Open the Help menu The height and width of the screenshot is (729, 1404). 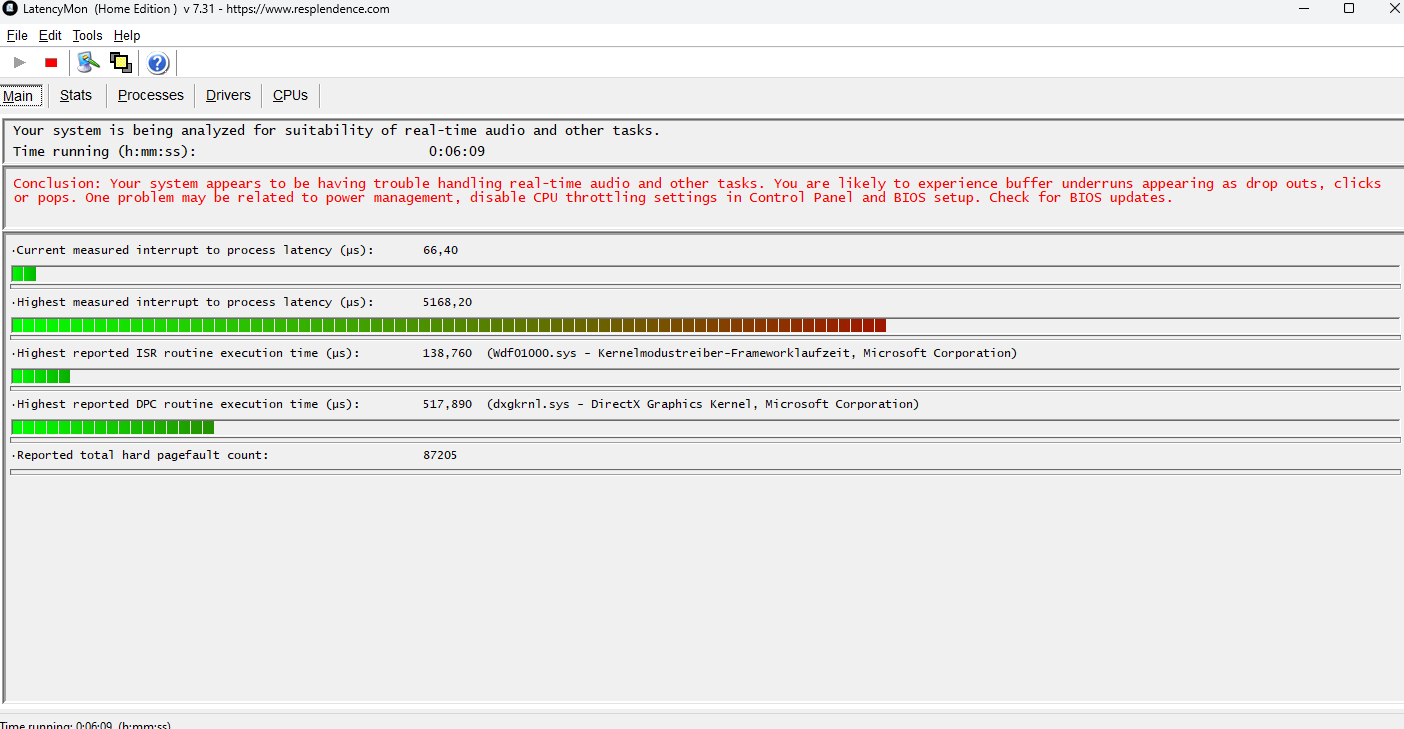point(127,35)
